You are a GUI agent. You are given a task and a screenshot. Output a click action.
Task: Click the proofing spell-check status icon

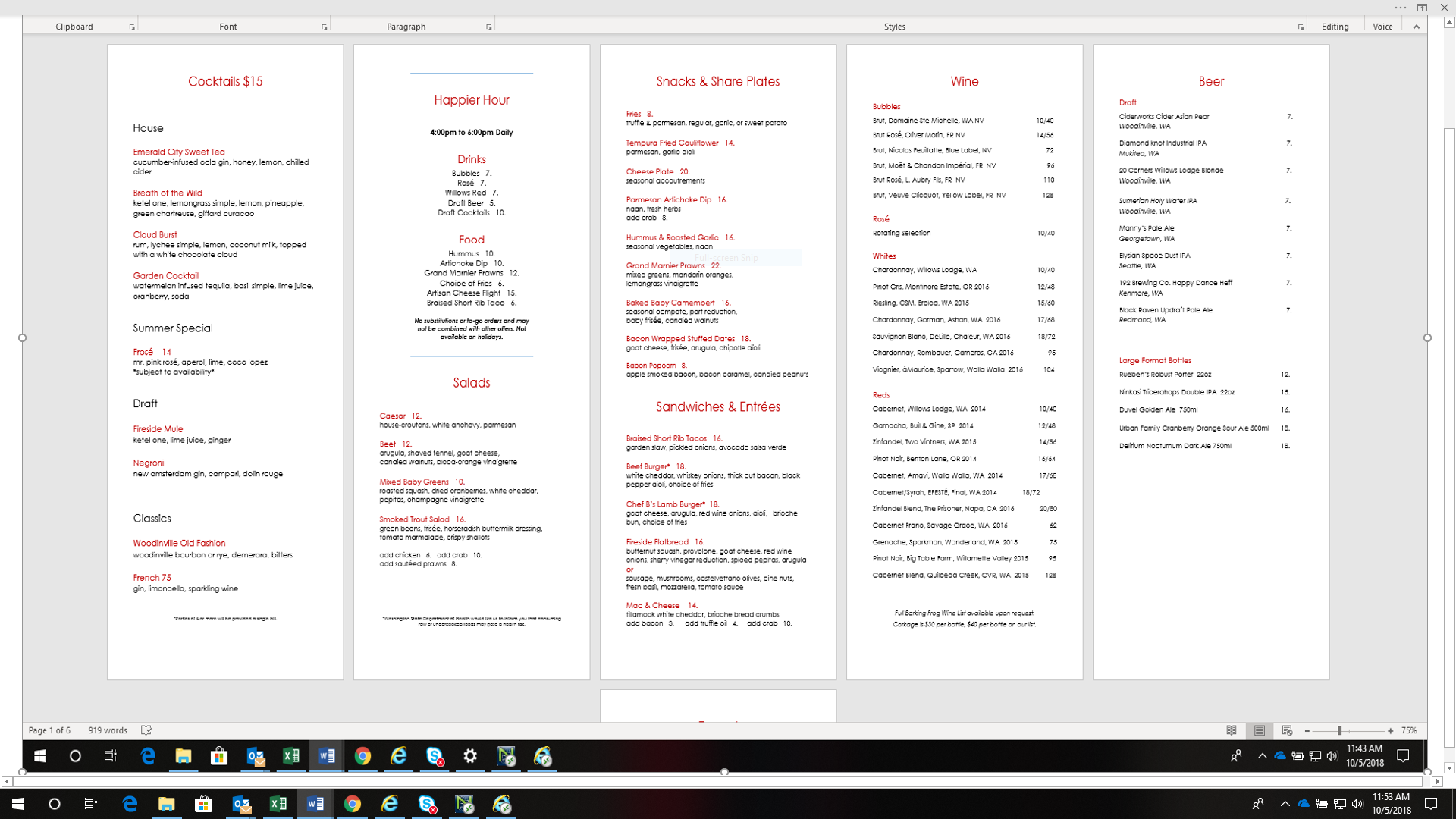point(146,730)
